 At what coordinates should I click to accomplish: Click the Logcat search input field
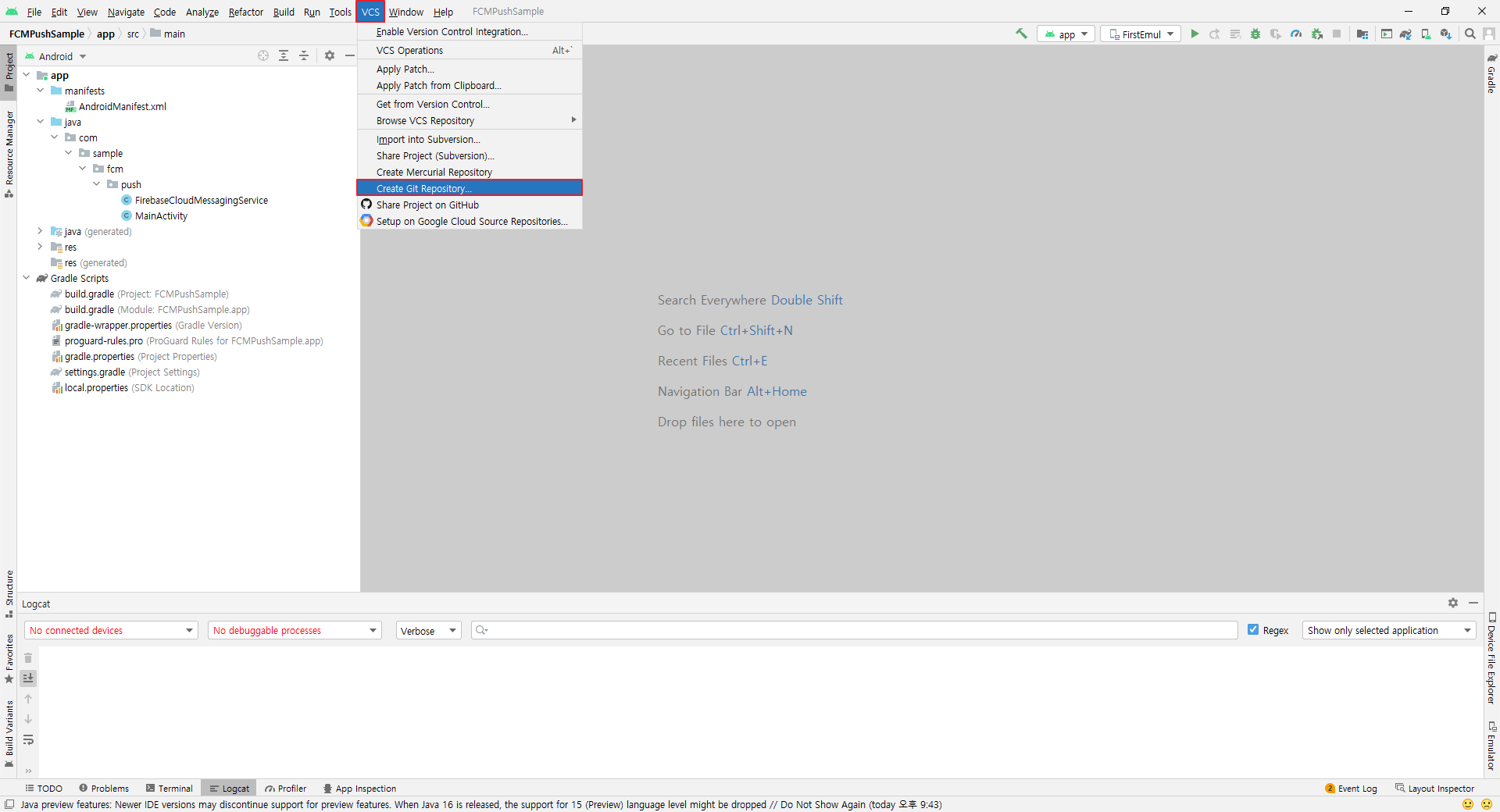point(855,630)
